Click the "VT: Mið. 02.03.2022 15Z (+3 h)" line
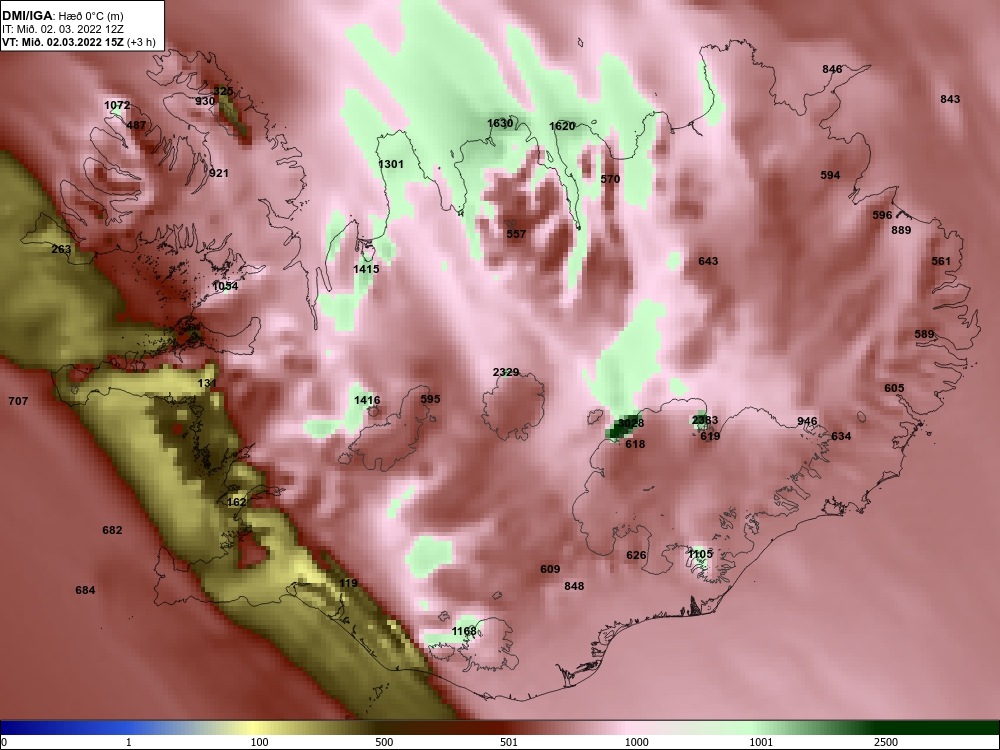1000x750 pixels. tap(78, 42)
